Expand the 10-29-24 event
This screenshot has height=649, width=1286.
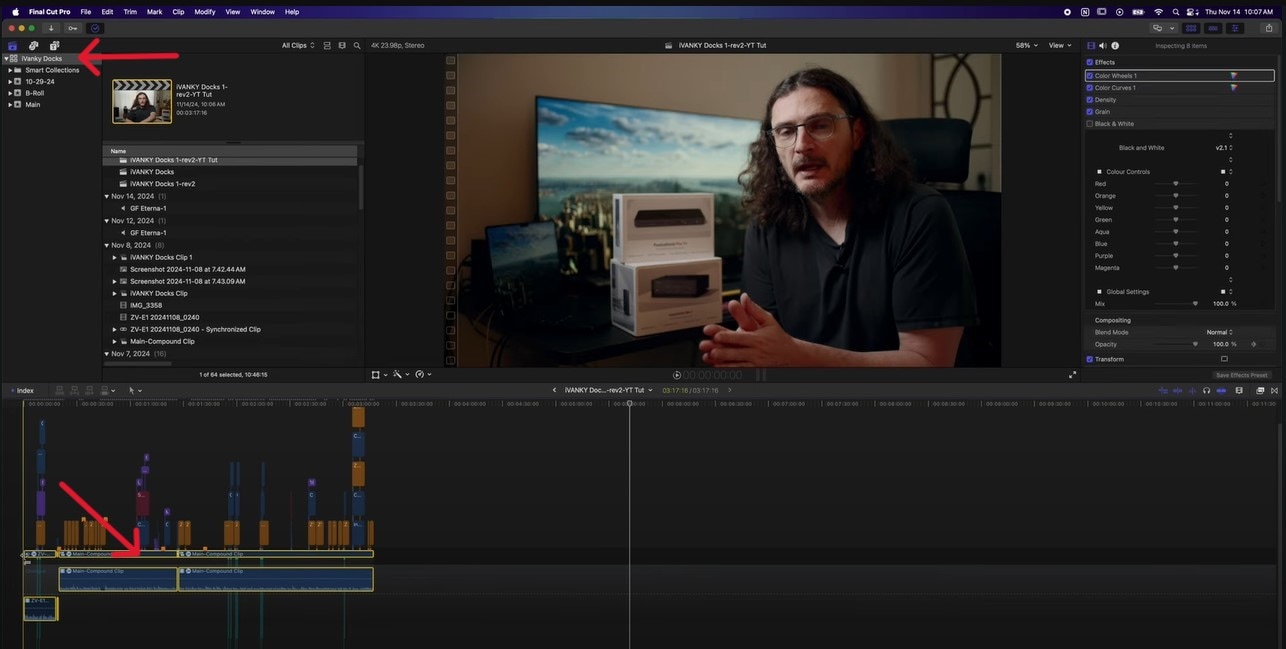click(10, 81)
